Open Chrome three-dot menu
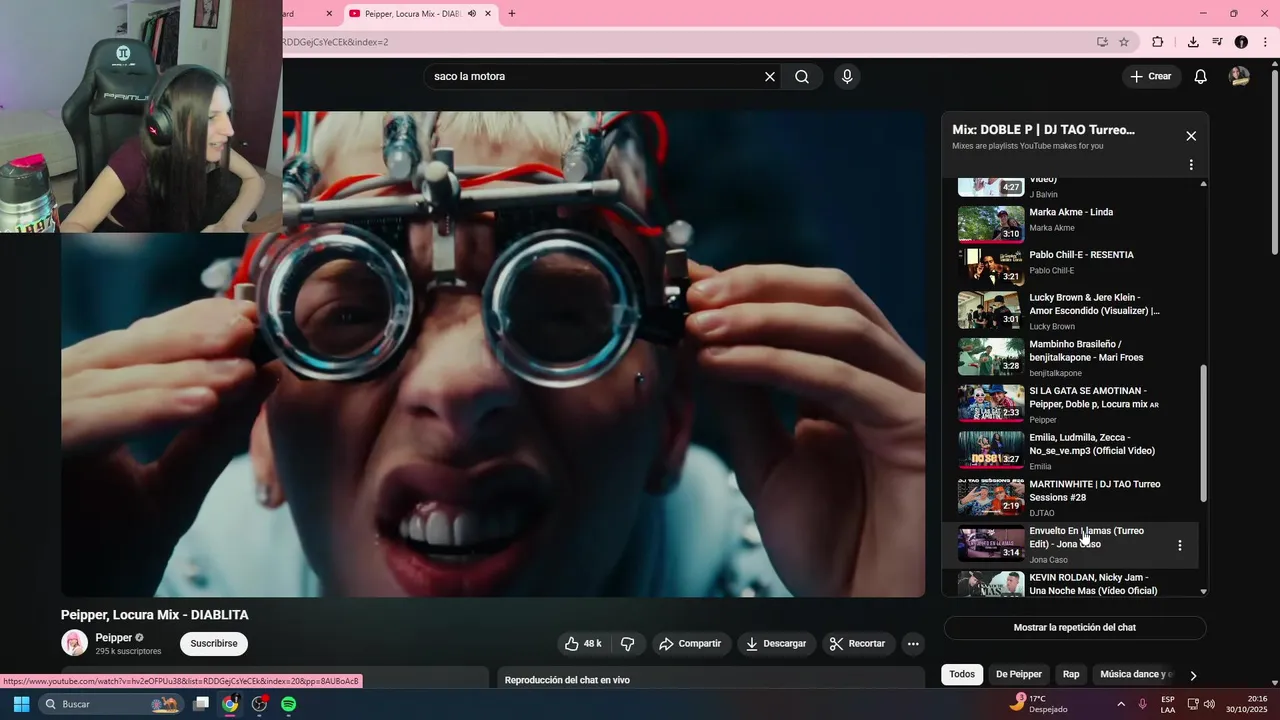Image resolution: width=1280 pixels, height=720 pixels. 1265,42
